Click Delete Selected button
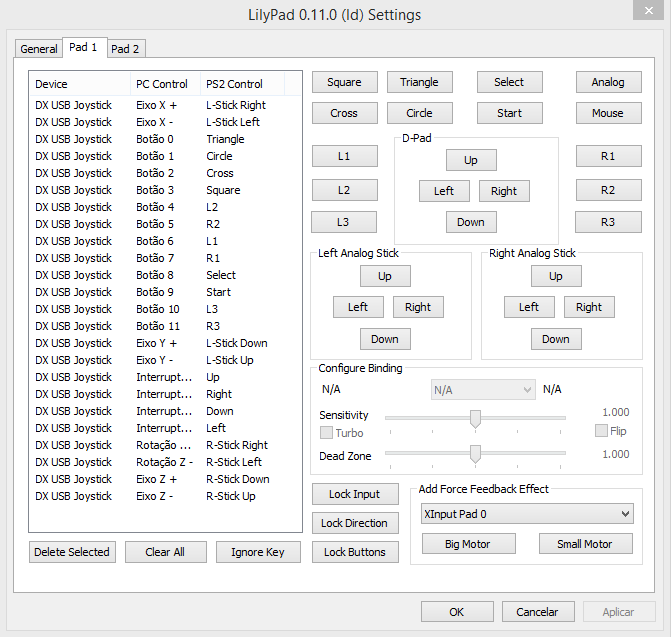Screen dimensions: 671x637 click(72, 552)
